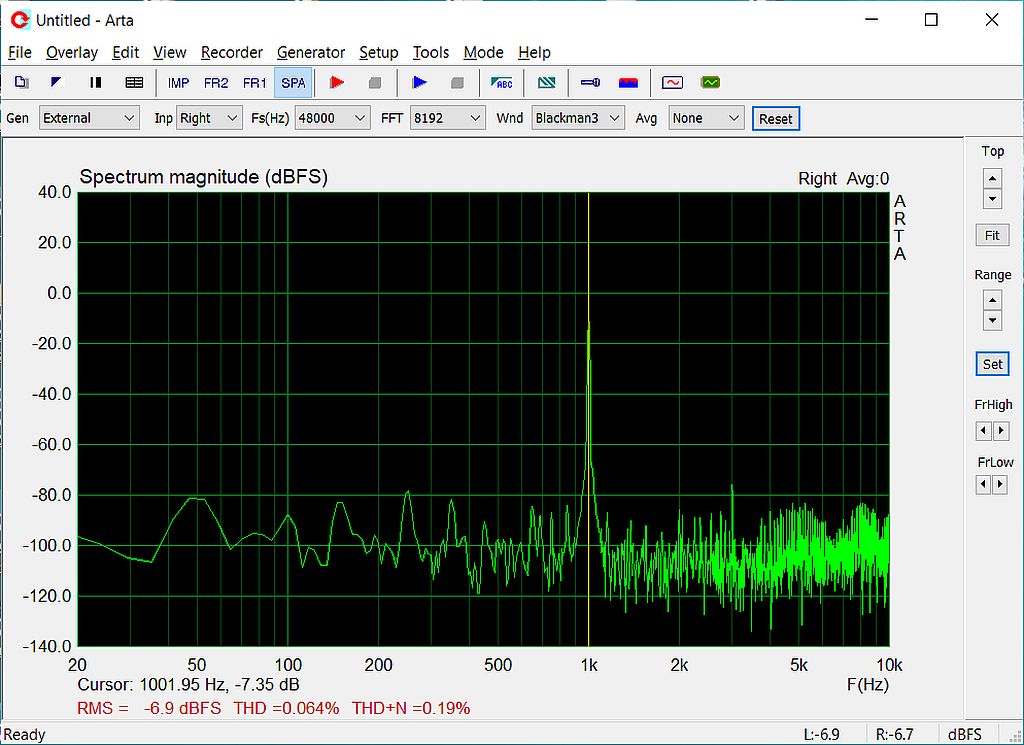The height and width of the screenshot is (745, 1024).
Task: Open the Help menu
Action: pyautogui.click(x=534, y=52)
